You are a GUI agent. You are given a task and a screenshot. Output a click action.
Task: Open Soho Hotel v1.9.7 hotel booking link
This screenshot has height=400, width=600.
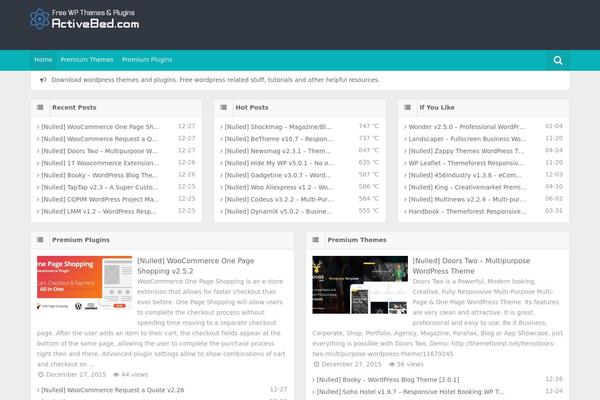[x=410, y=392]
